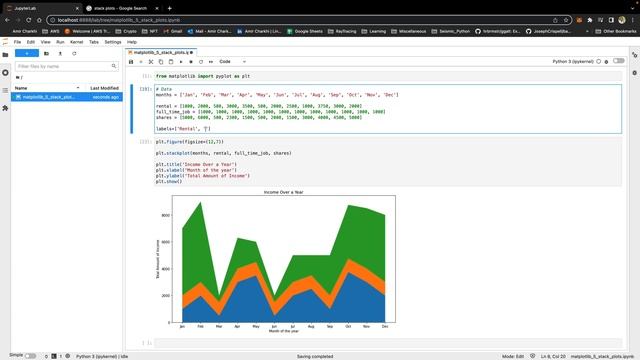Reload the browser page
The height and width of the screenshot is (360, 640).
point(29,20)
